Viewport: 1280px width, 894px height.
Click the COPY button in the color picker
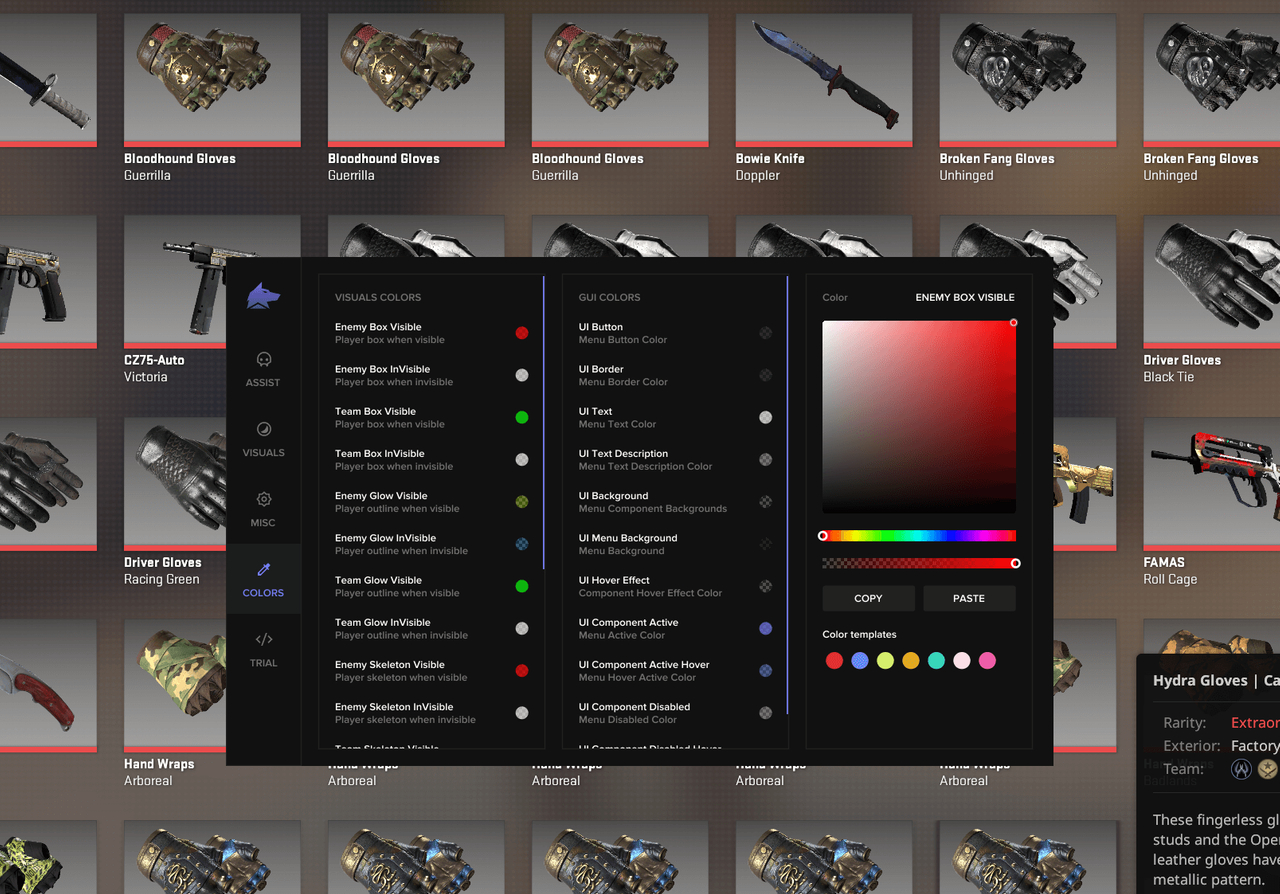click(868, 598)
